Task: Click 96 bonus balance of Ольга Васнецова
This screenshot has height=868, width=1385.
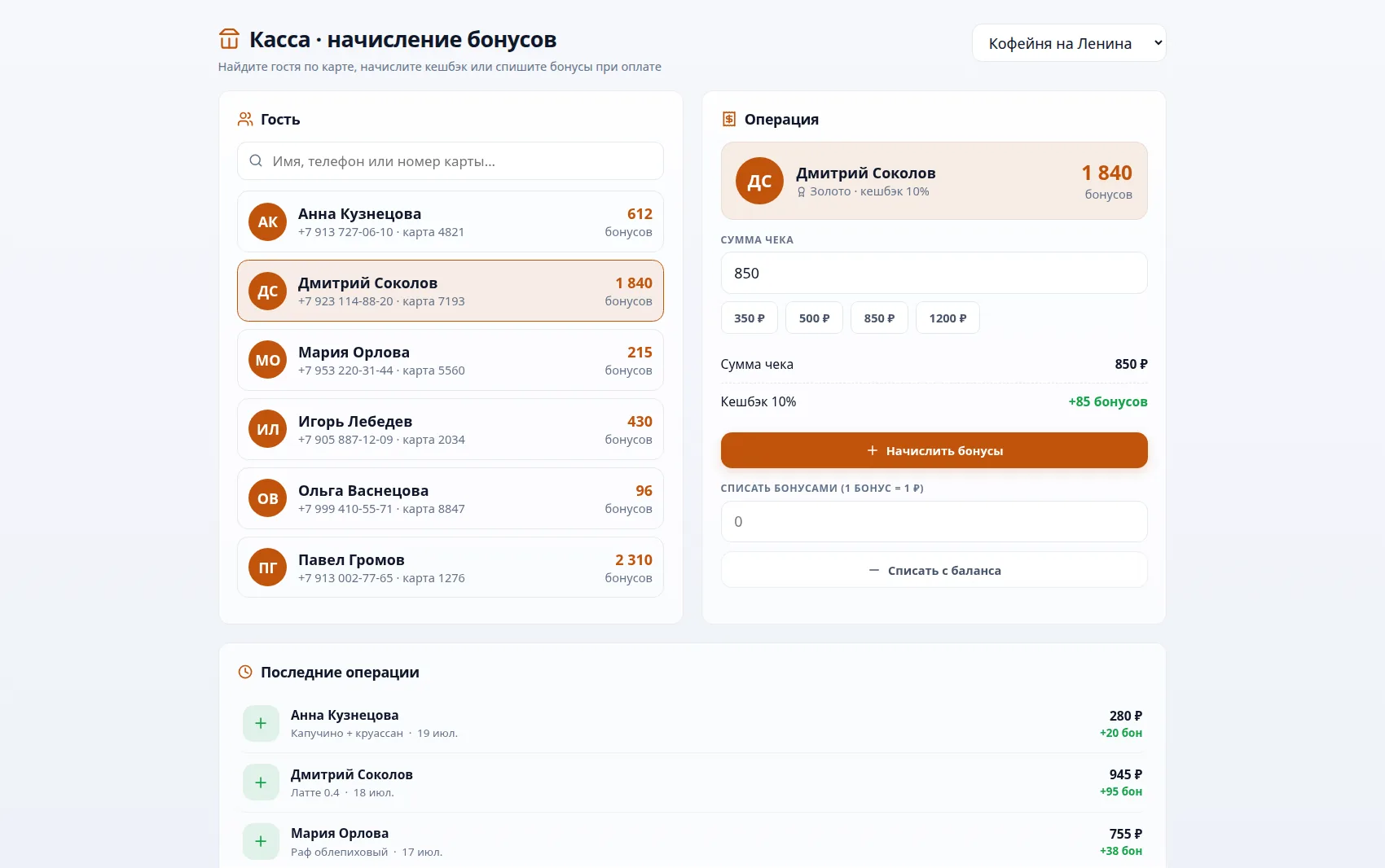Action: point(644,491)
